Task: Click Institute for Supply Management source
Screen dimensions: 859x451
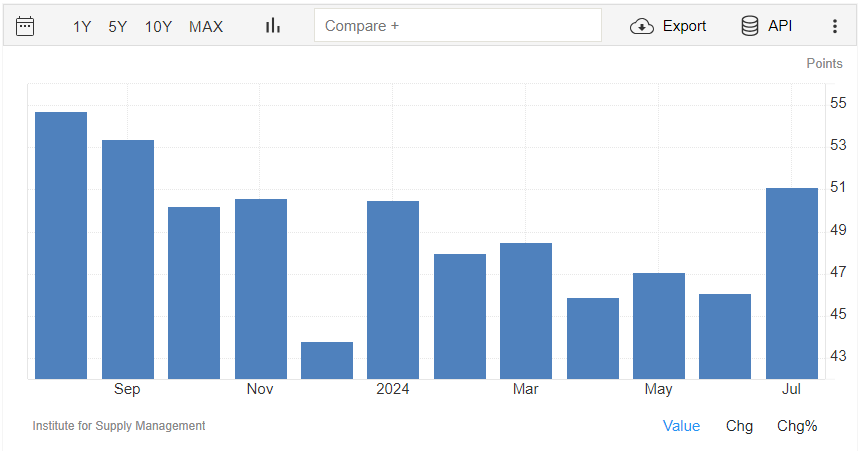Action: tap(119, 426)
